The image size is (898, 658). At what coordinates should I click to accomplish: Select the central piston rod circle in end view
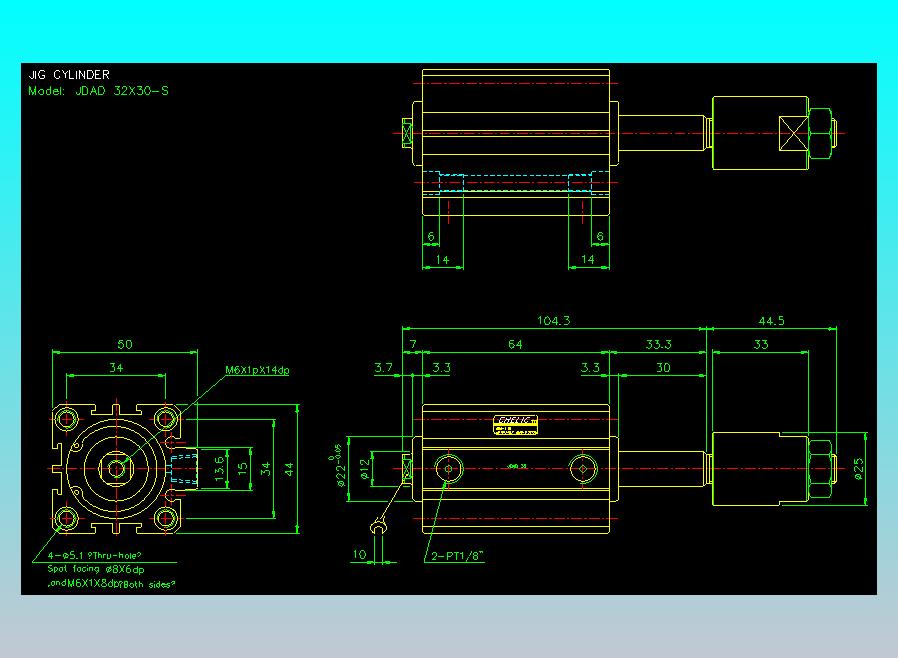pos(117,468)
